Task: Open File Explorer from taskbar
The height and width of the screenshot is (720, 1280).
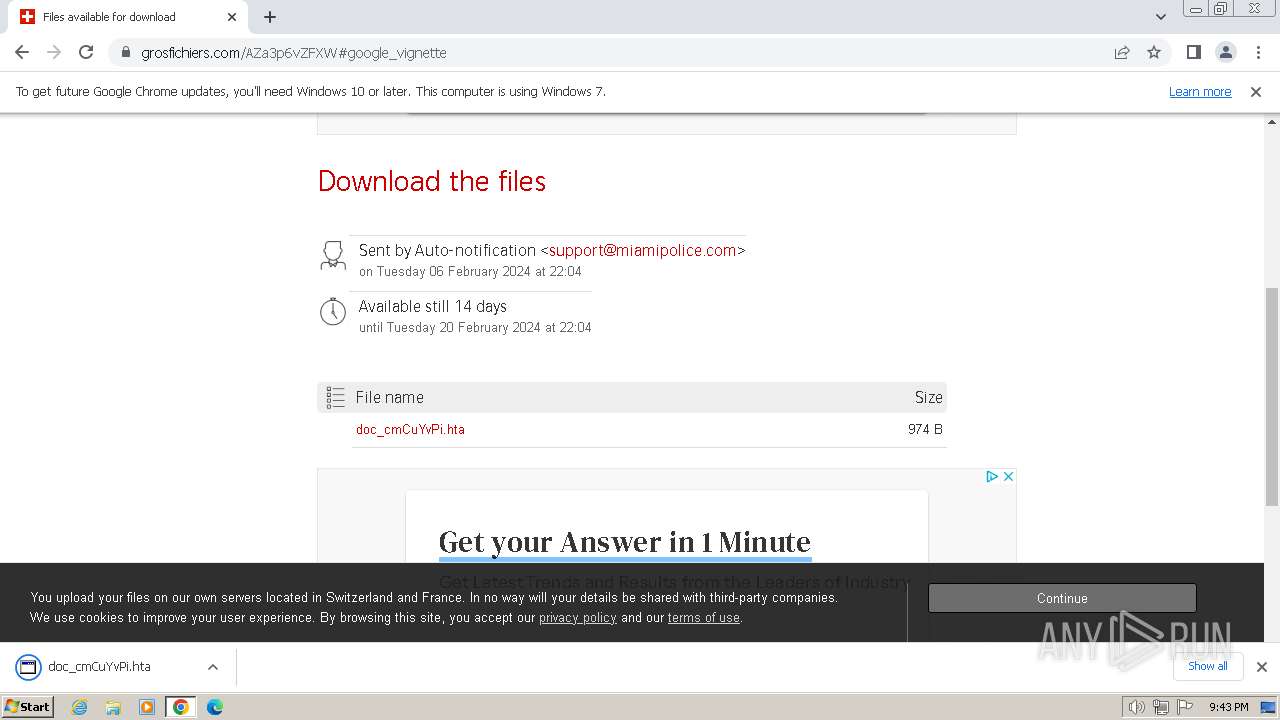Action: (113, 706)
